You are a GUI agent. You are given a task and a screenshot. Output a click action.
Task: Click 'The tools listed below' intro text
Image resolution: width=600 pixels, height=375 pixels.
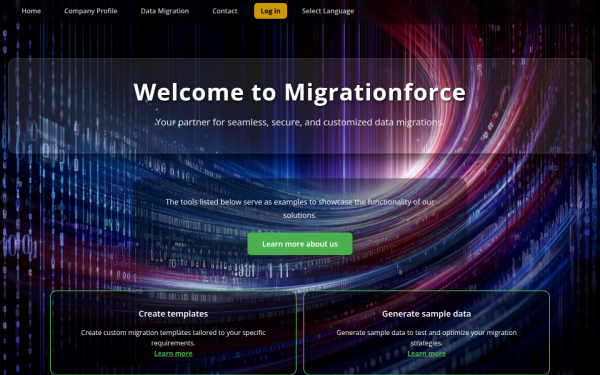coord(300,209)
